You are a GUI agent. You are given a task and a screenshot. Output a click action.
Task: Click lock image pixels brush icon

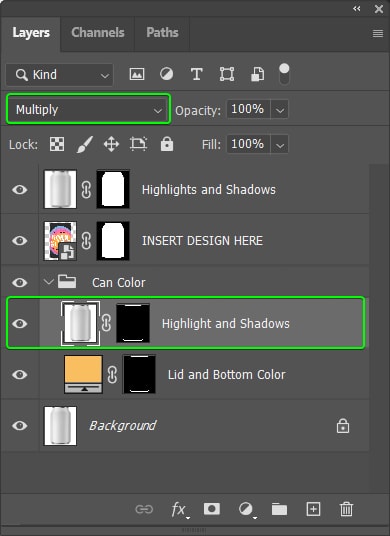click(x=84, y=144)
